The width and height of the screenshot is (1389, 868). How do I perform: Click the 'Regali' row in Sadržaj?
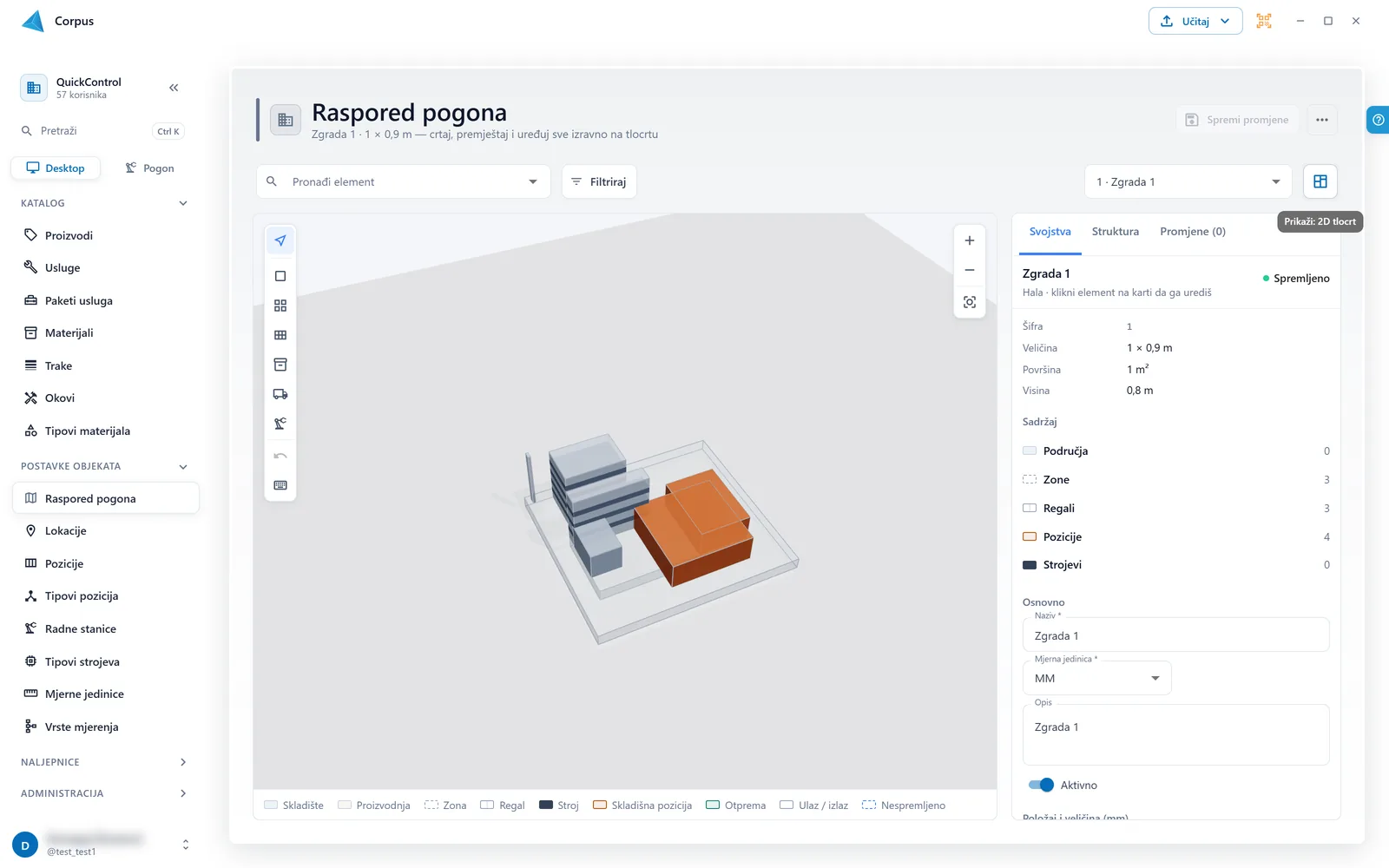tap(1176, 509)
